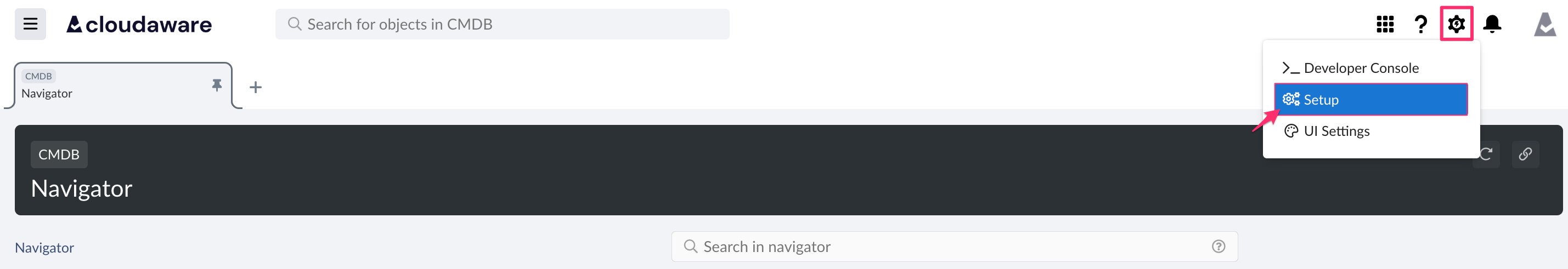
Task: Open the notifications bell
Action: (x=1492, y=24)
